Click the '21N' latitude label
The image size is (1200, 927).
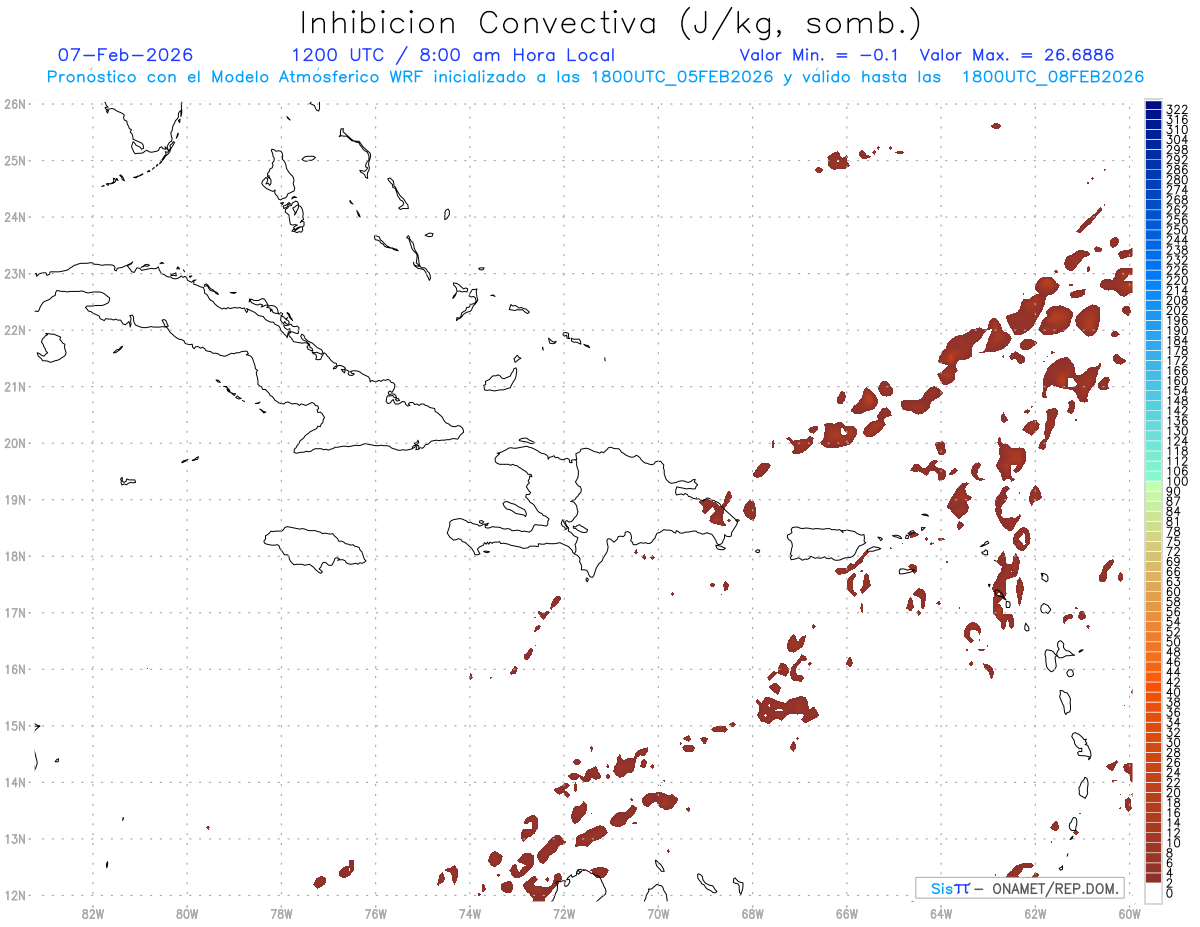(14, 386)
